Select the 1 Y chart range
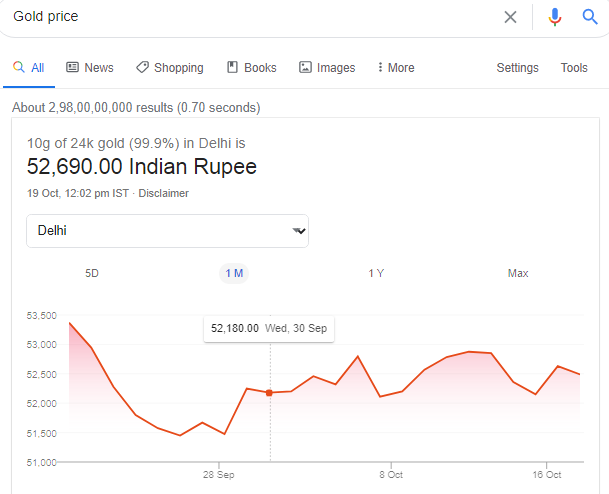Screen dimensions: 609x494 pyautogui.click(x=376, y=273)
